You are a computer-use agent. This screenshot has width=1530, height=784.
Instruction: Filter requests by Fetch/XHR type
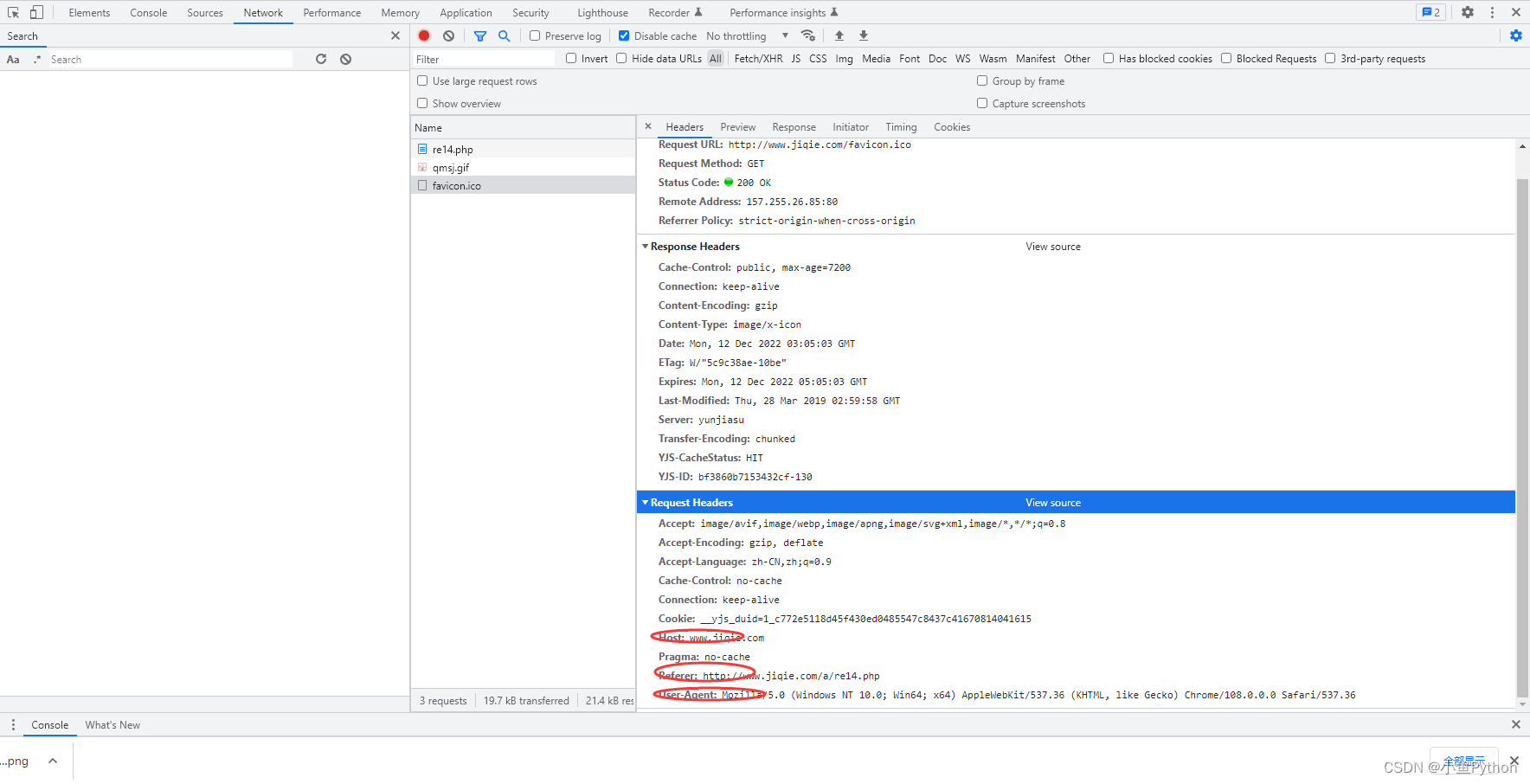tap(759, 58)
